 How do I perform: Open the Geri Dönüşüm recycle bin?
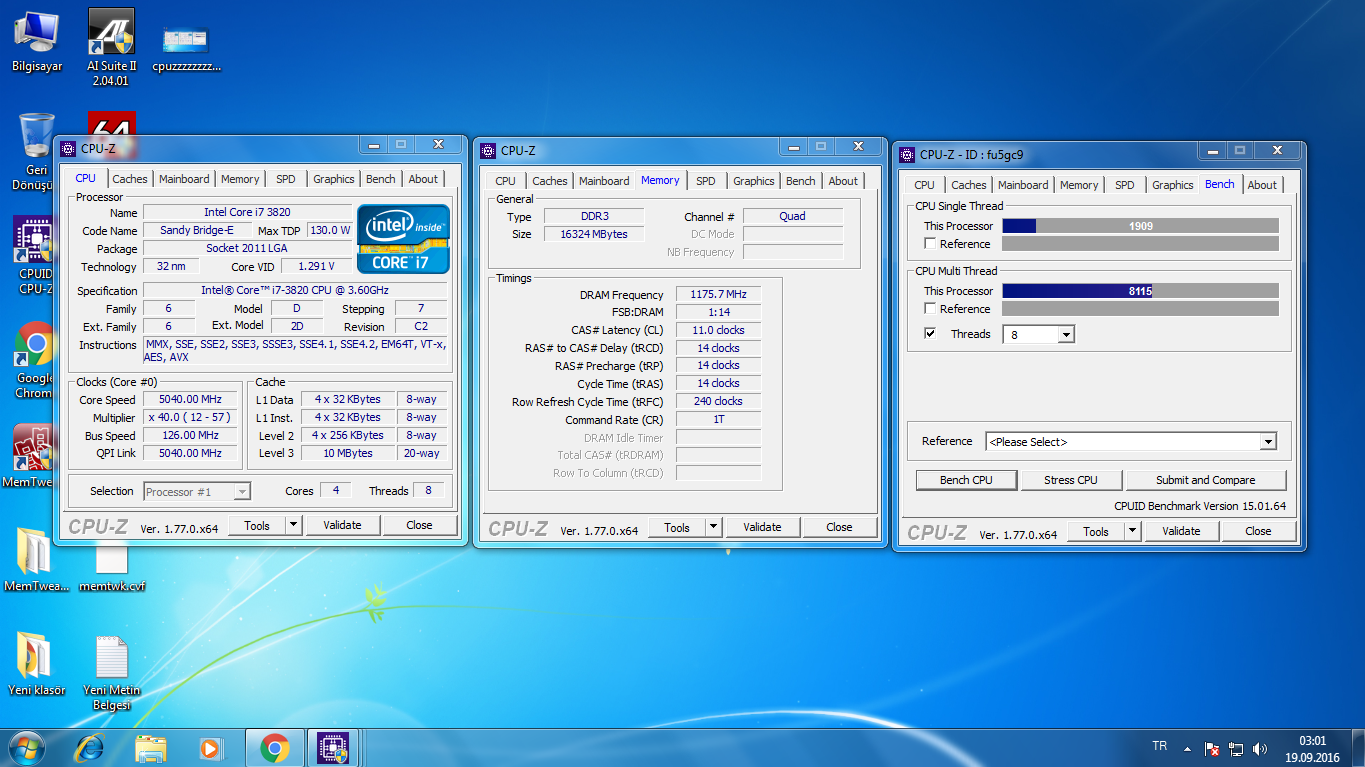point(36,151)
